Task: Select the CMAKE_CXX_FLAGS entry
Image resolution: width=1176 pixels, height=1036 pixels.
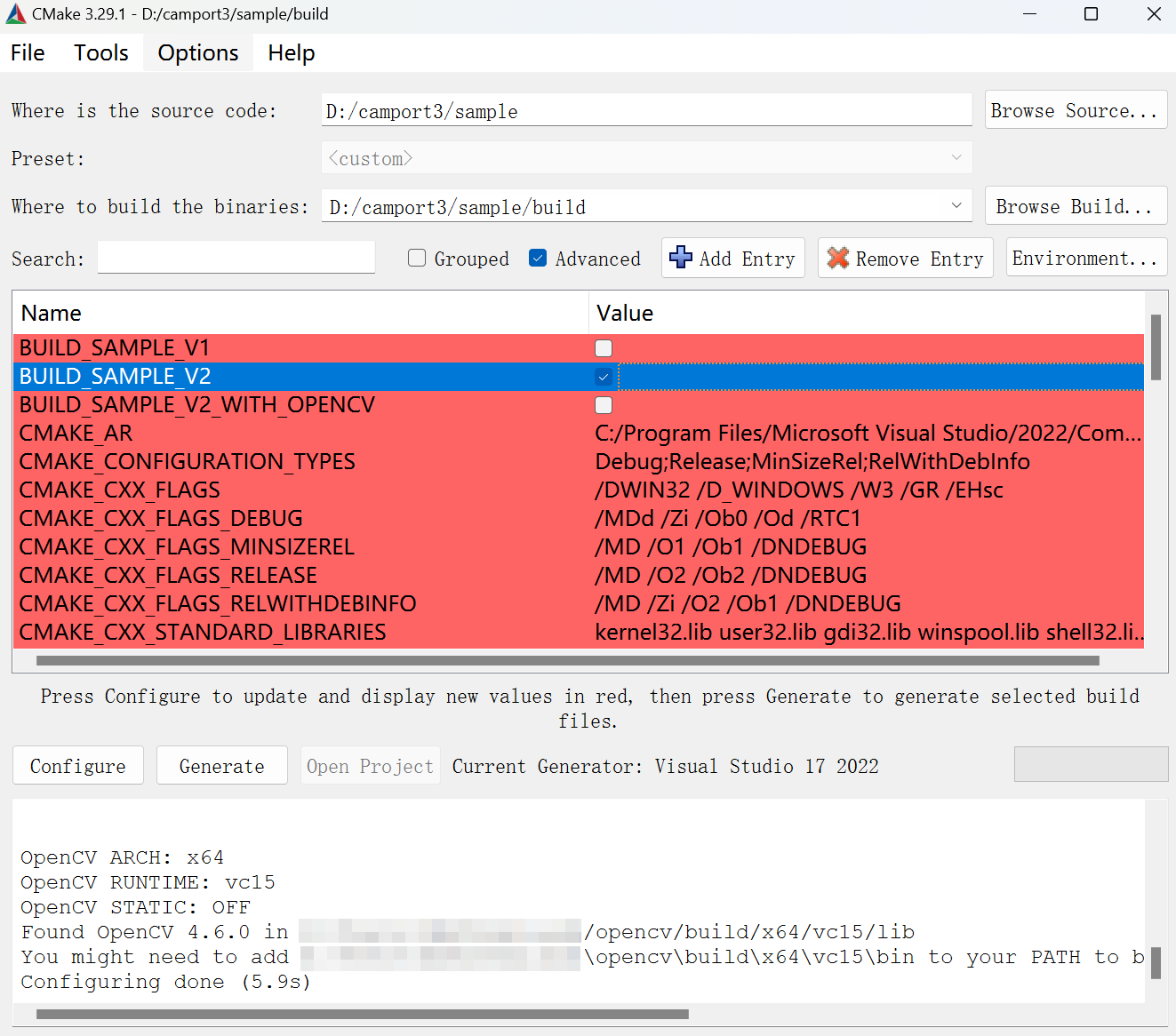Action: coord(120,490)
